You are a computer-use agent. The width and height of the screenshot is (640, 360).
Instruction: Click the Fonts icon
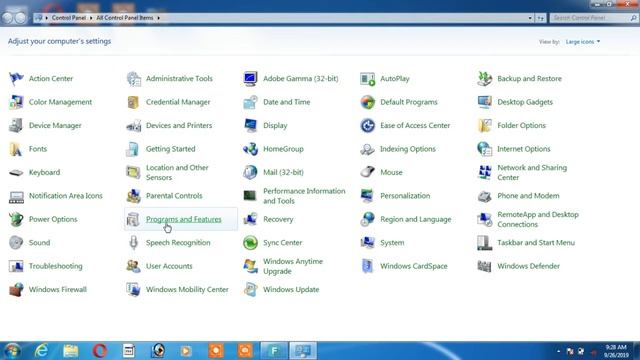[16, 149]
